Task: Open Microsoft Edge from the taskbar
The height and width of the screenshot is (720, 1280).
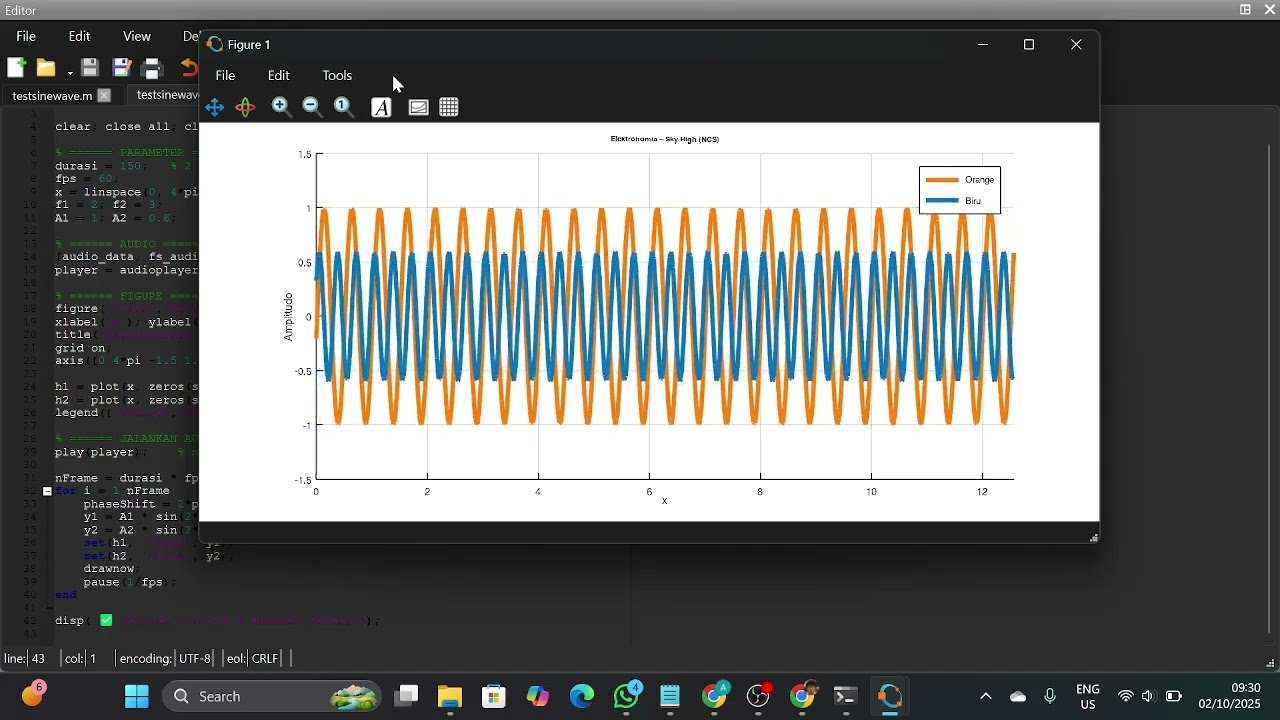Action: [582, 697]
